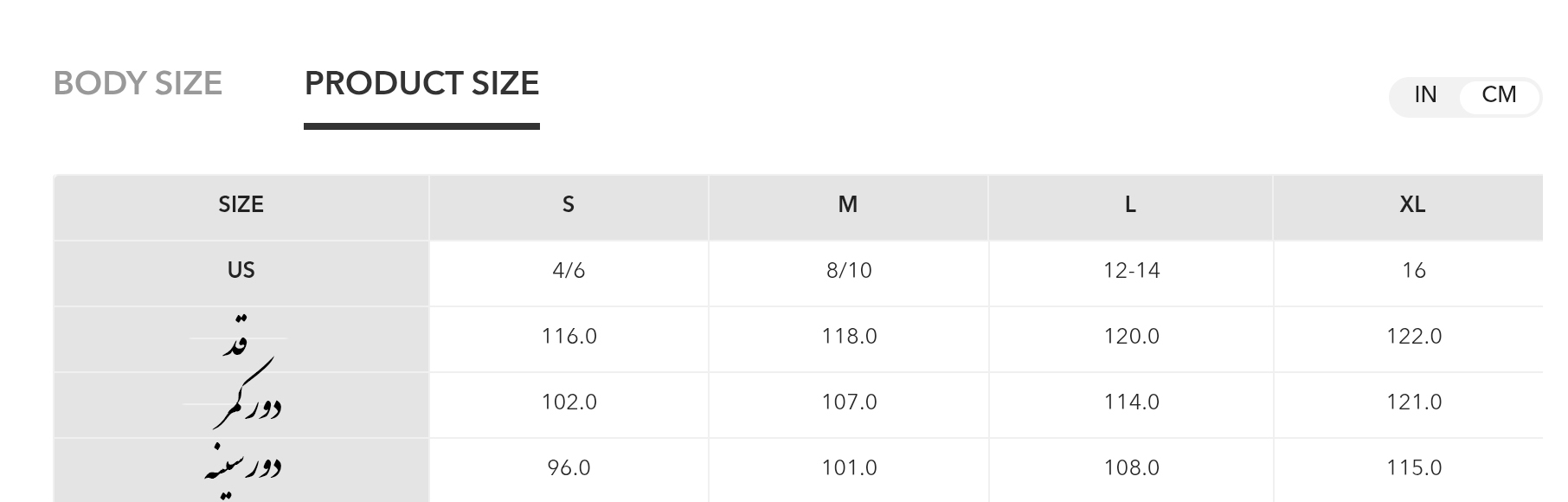The width and height of the screenshot is (1568, 502).
Task: Click the دور سینه row label
Action: tap(242, 469)
